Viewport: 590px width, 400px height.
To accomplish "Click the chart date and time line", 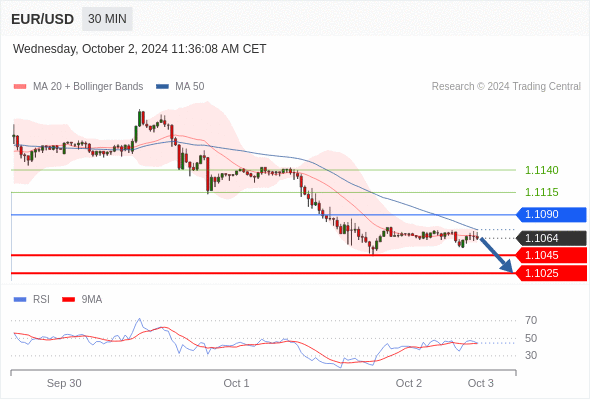I will 140,49.
